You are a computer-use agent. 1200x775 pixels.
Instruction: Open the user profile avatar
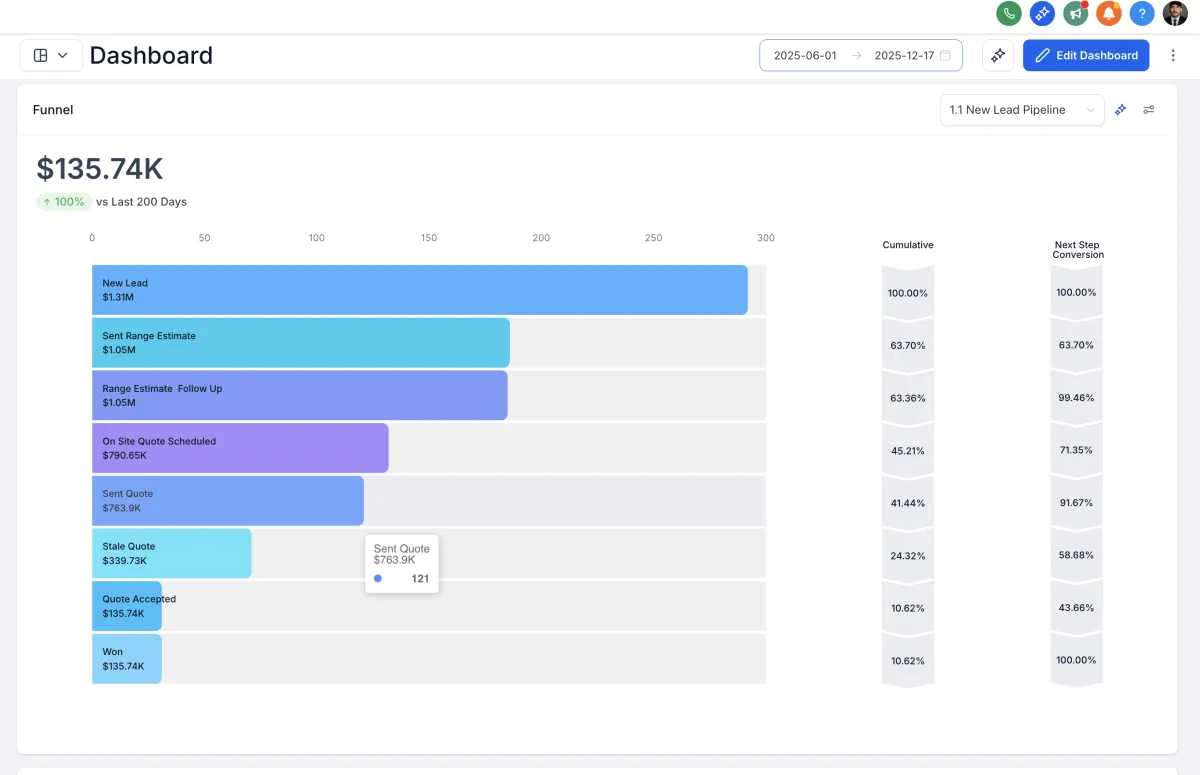[1175, 14]
